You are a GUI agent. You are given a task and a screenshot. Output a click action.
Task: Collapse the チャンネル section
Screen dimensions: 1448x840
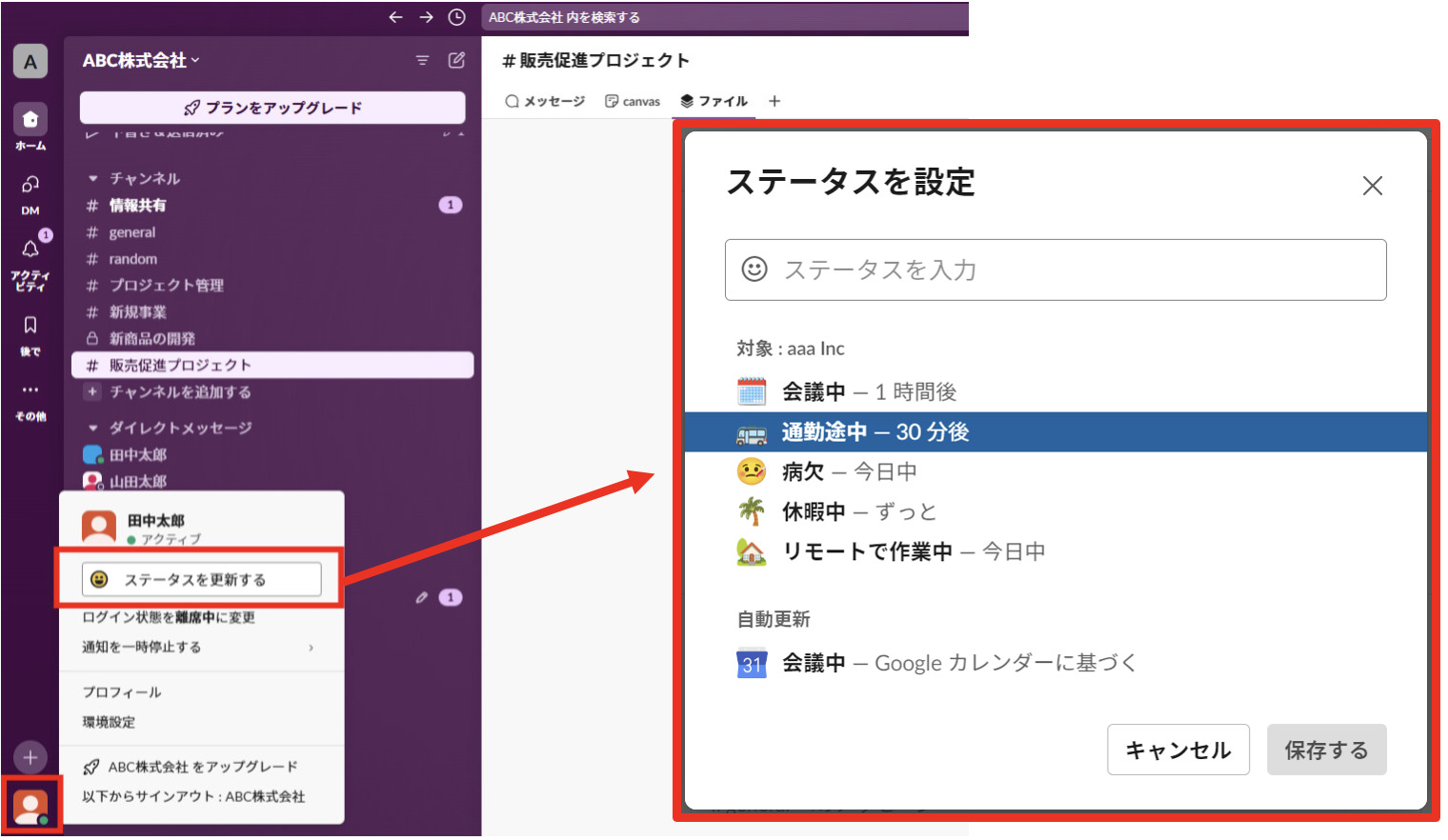(92, 178)
